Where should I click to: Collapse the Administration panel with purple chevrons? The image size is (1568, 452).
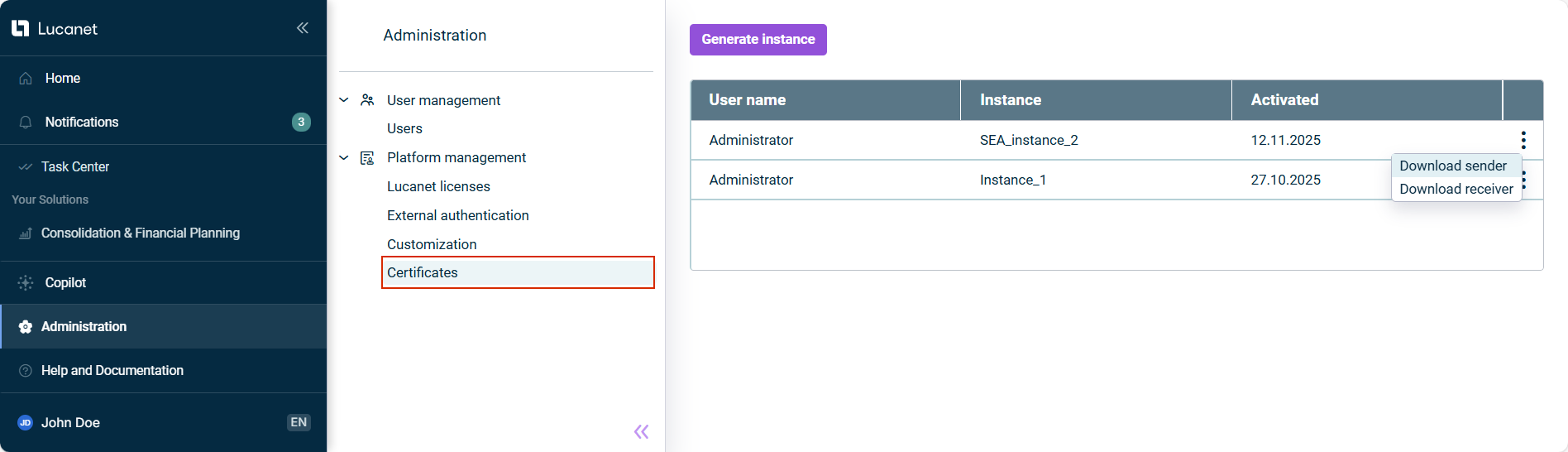pyautogui.click(x=641, y=431)
